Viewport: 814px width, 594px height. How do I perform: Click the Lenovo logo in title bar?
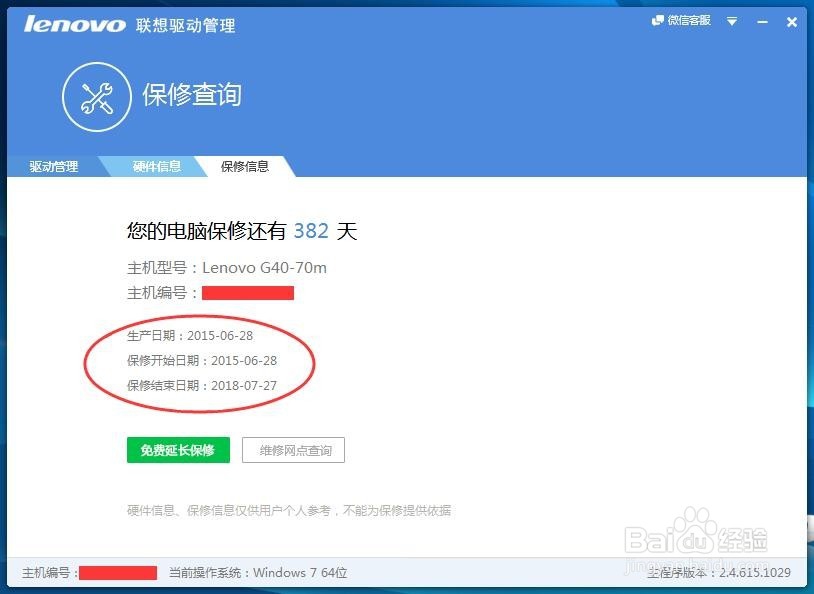pos(75,24)
